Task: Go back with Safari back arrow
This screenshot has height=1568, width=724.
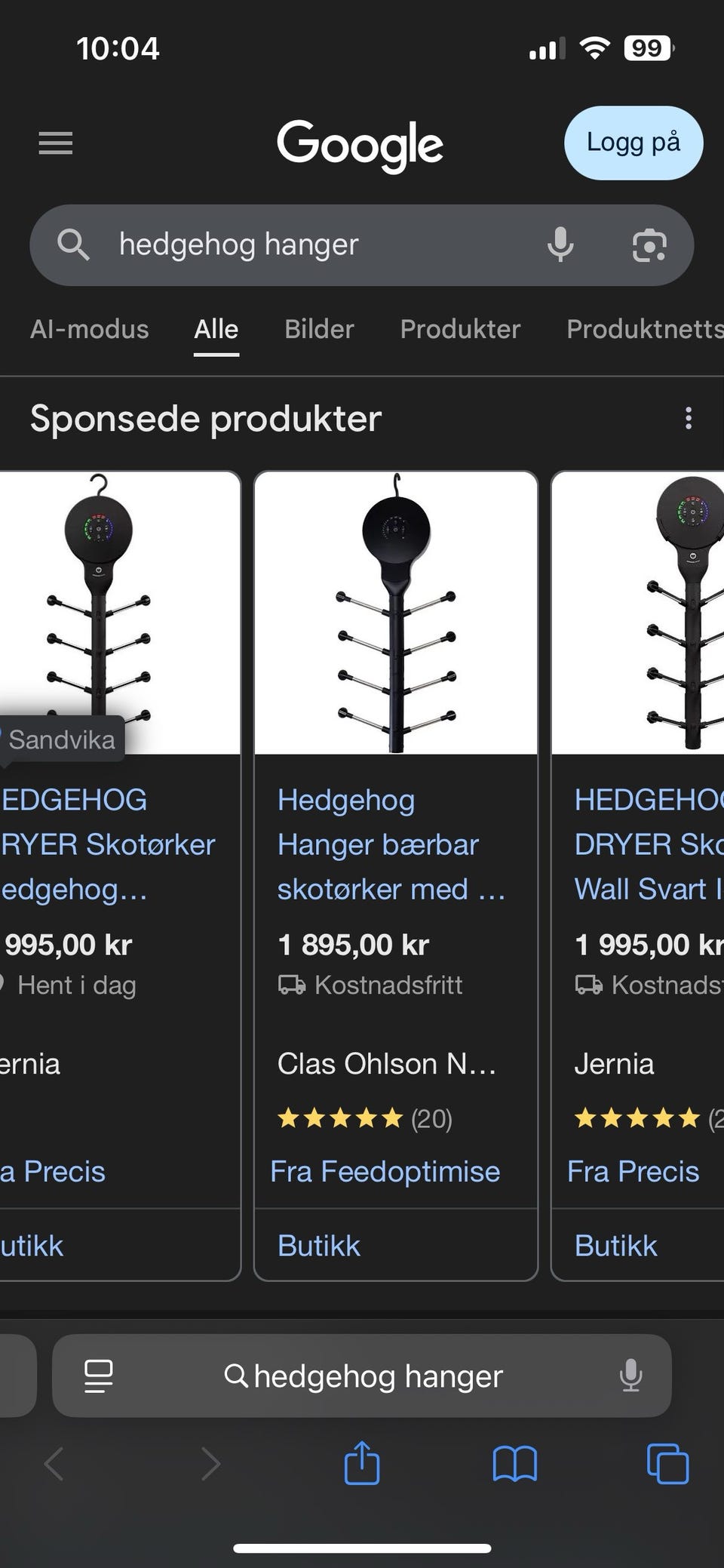Action: (54, 1464)
